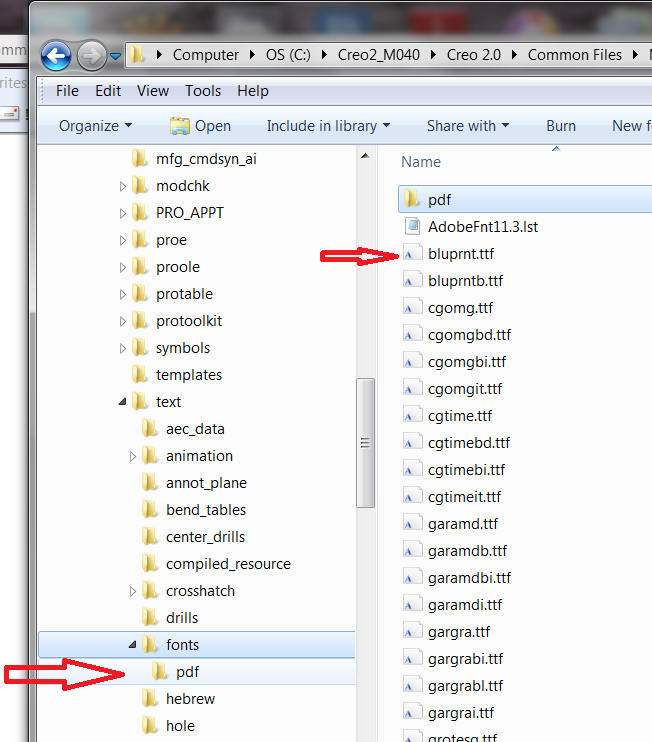Expand the modchk folder in tree
Screen dimensions: 652x742
coord(123,186)
